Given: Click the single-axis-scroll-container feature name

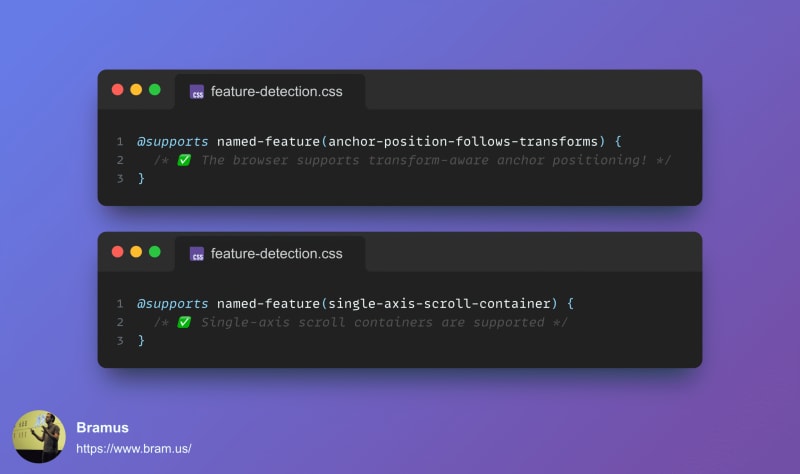Looking at the screenshot, I should 439,304.
